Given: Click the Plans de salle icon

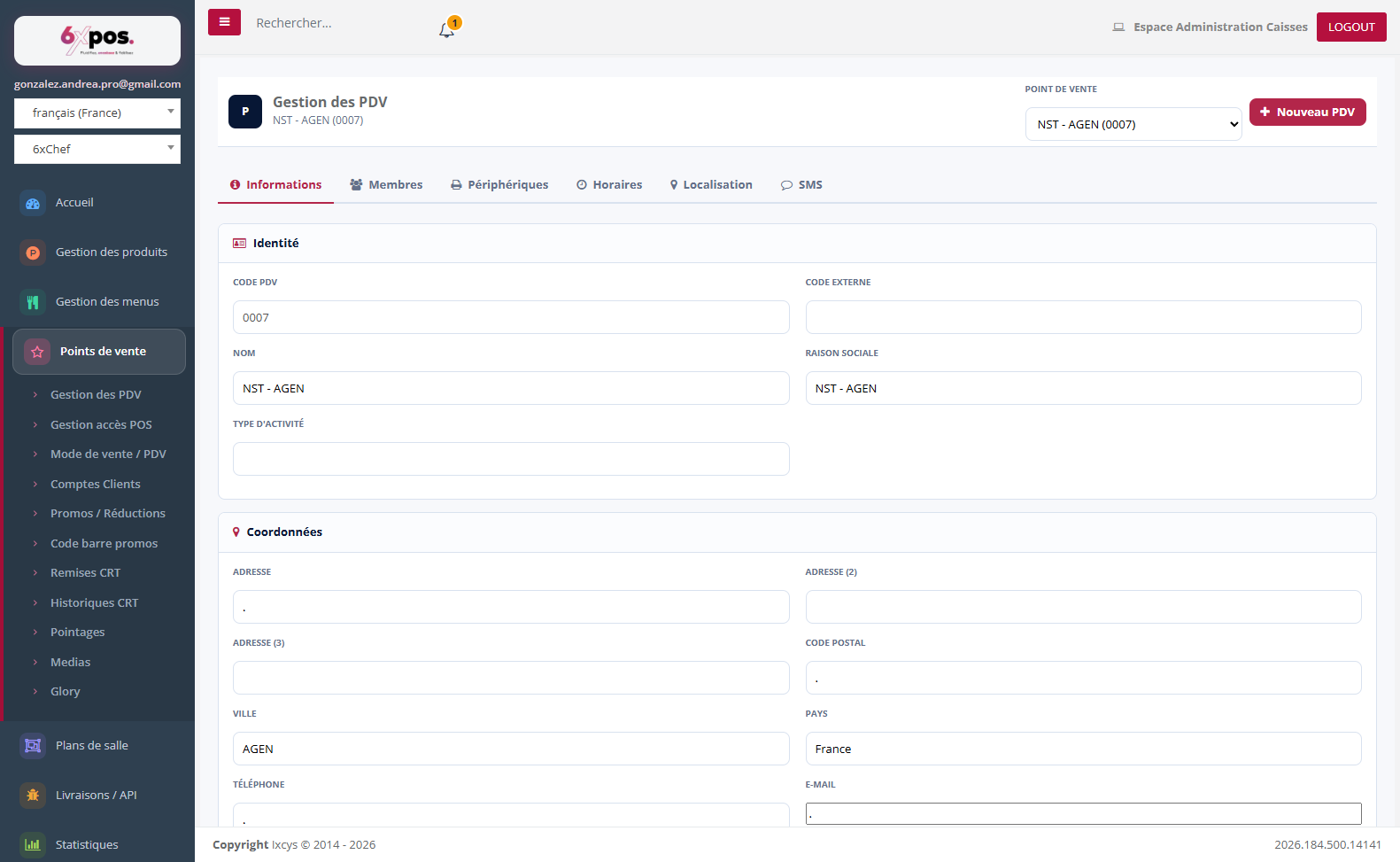Looking at the screenshot, I should (x=33, y=746).
